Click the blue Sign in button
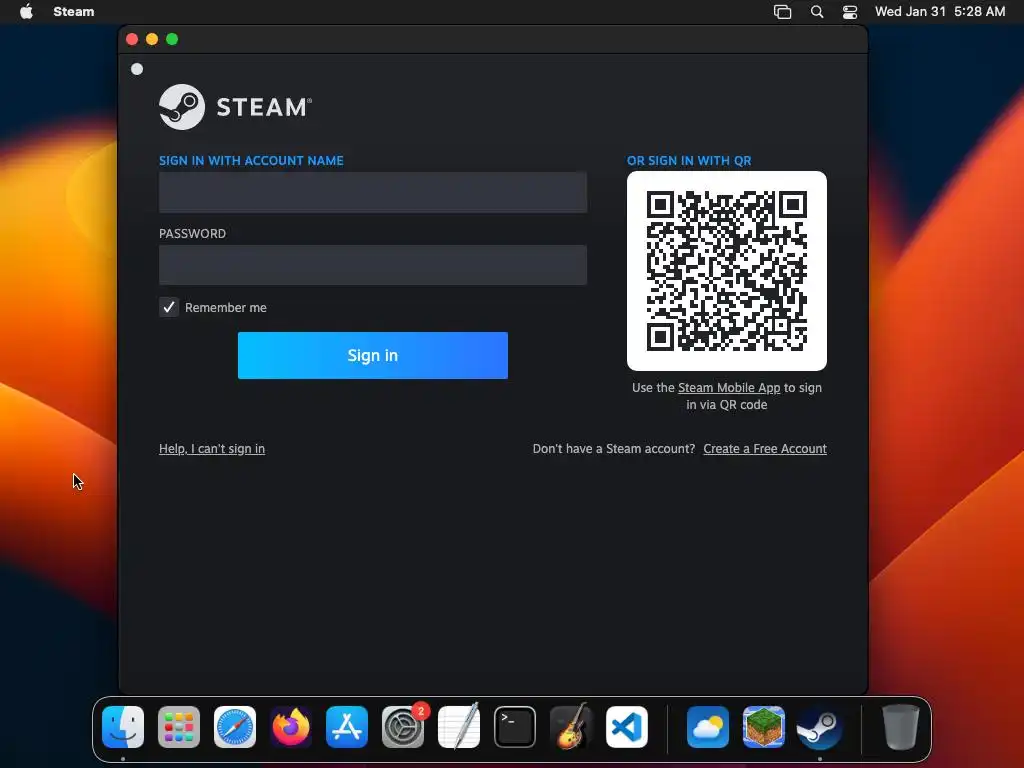 pos(373,355)
